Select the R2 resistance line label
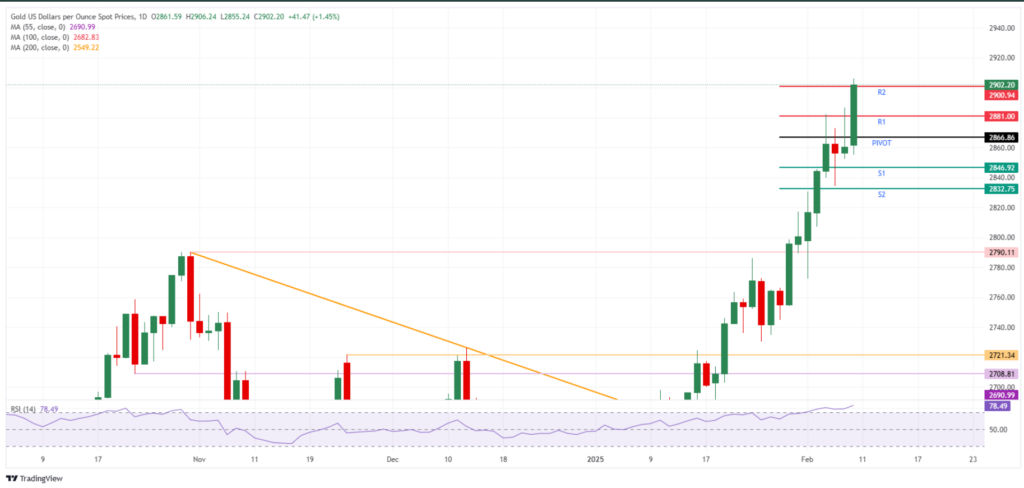Viewport: 1024px width, 488px height. (881, 93)
